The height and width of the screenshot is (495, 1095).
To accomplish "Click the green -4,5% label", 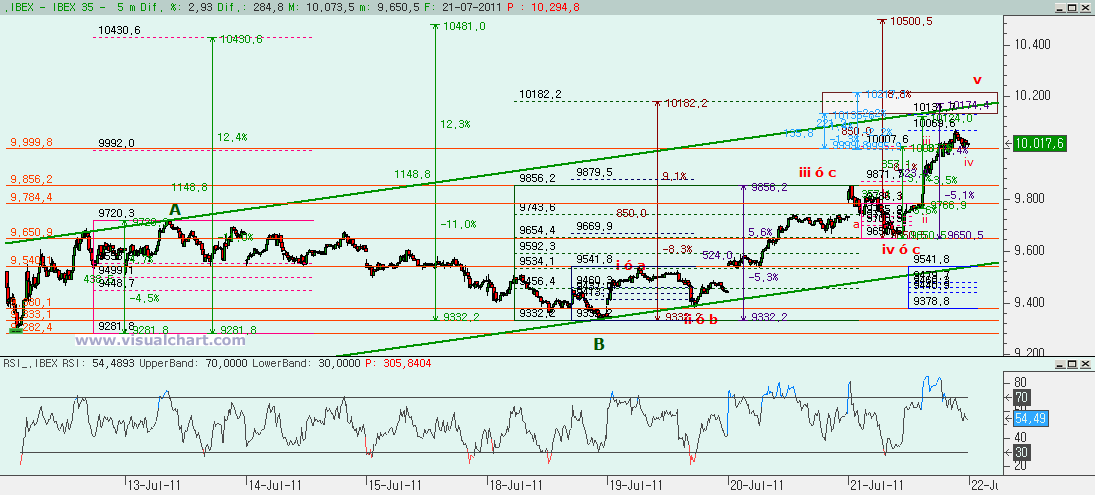I will pos(145,297).
